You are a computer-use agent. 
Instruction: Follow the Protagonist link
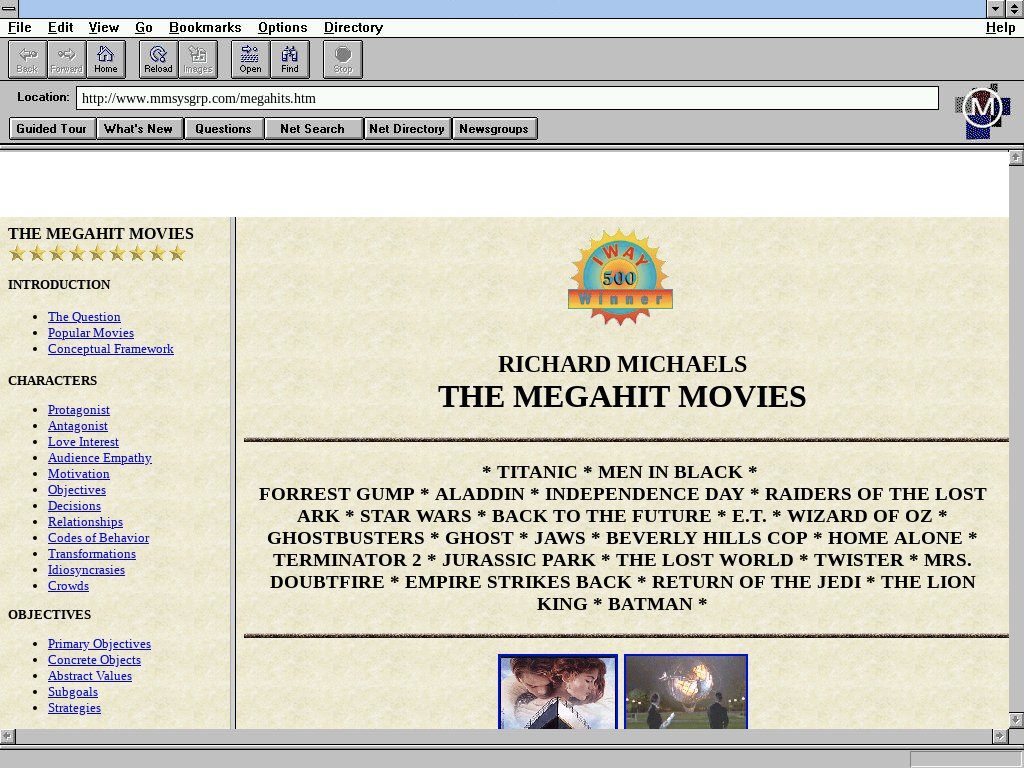tap(79, 410)
